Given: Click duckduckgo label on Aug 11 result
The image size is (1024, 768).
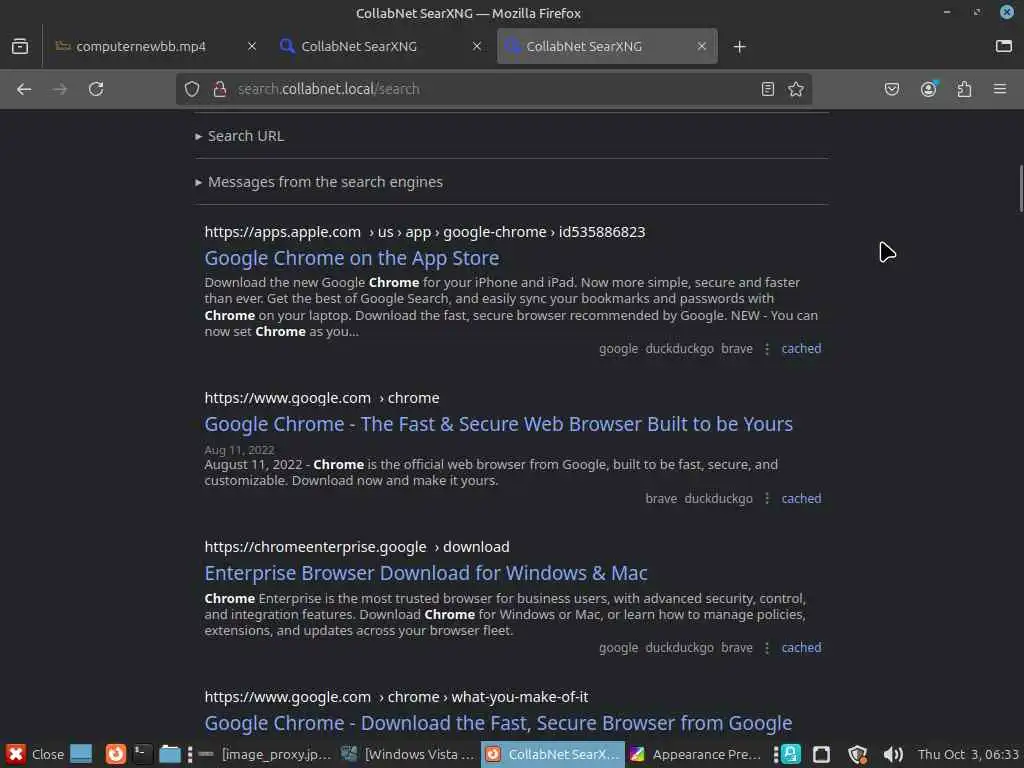Looking at the screenshot, I should pyautogui.click(x=718, y=498).
